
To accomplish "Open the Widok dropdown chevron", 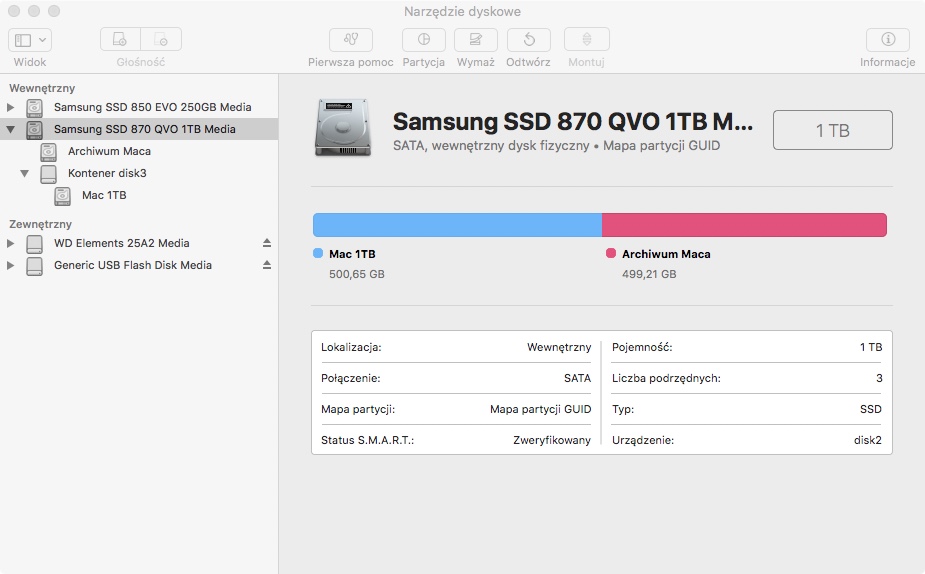I will coord(42,40).
